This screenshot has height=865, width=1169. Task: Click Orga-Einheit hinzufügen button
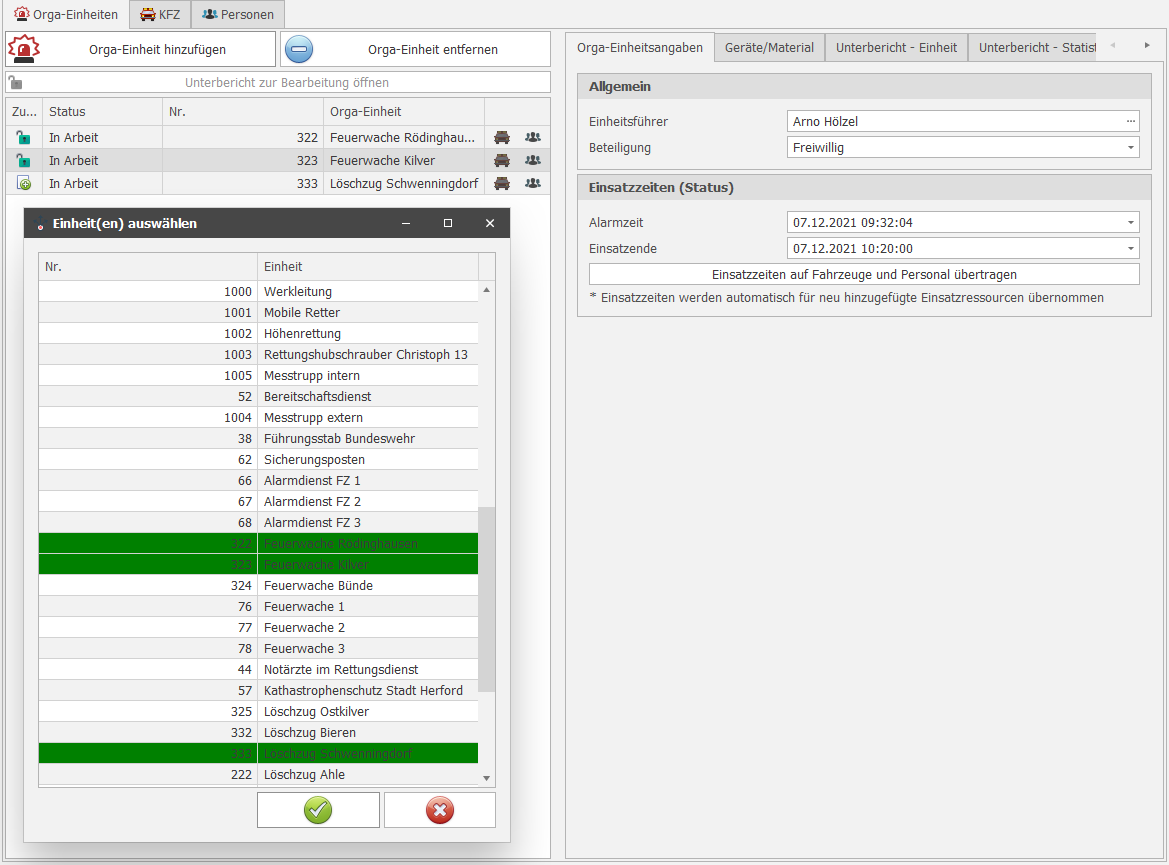140,49
